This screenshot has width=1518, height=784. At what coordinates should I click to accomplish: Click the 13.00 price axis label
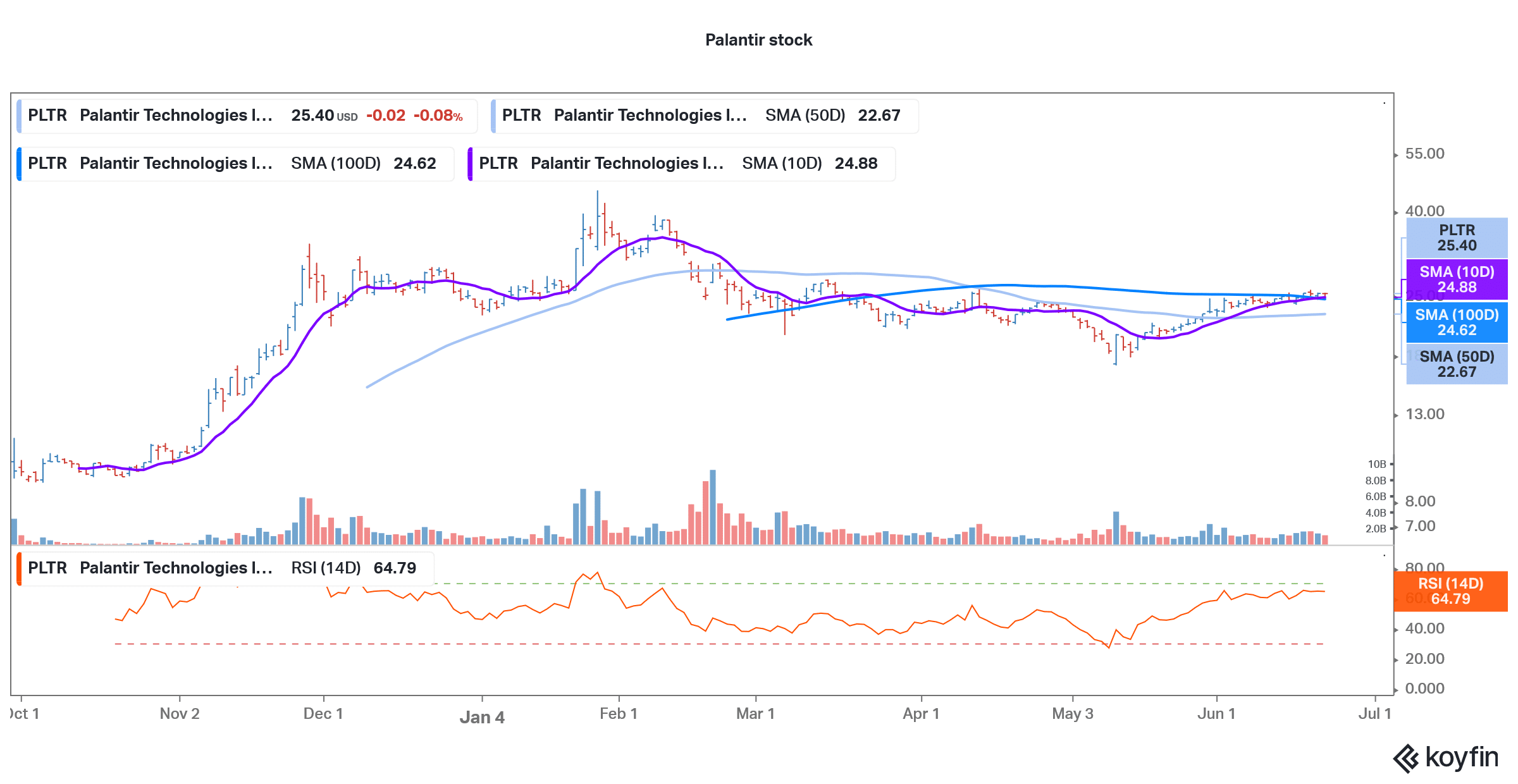[1424, 415]
